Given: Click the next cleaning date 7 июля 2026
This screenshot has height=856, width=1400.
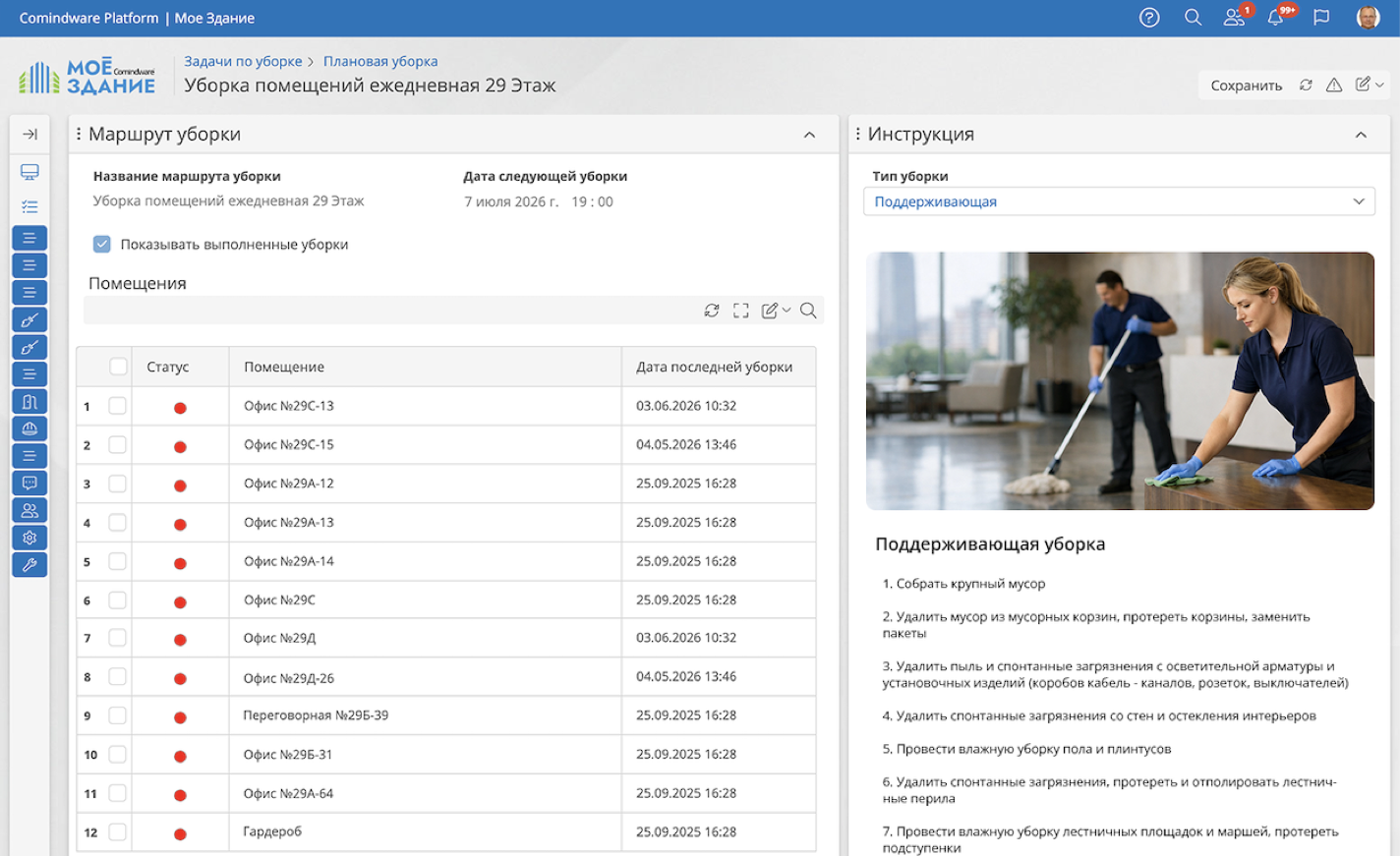Looking at the screenshot, I should coord(511,201).
